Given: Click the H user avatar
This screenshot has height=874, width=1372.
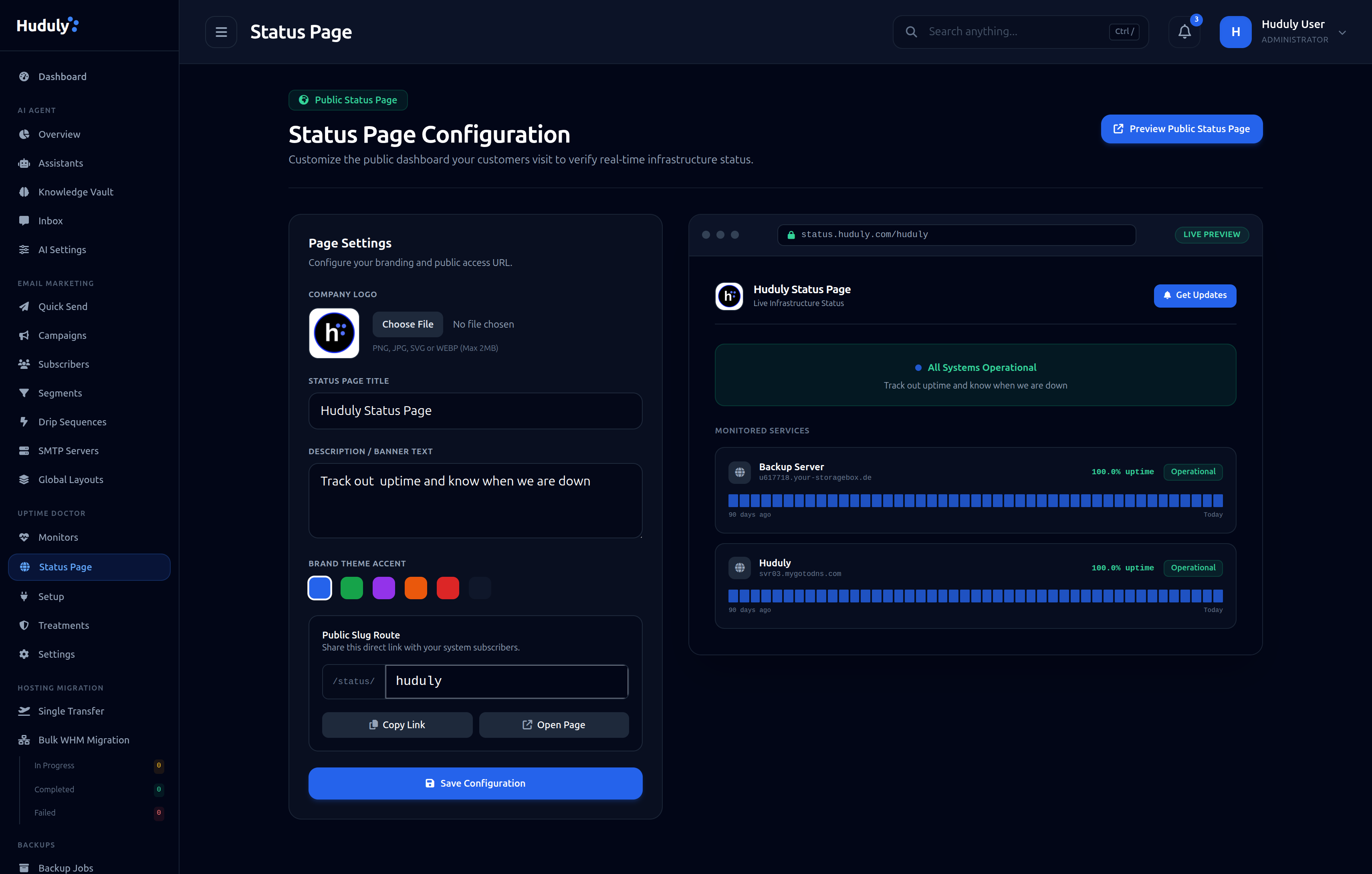Looking at the screenshot, I should click(1235, 32).
